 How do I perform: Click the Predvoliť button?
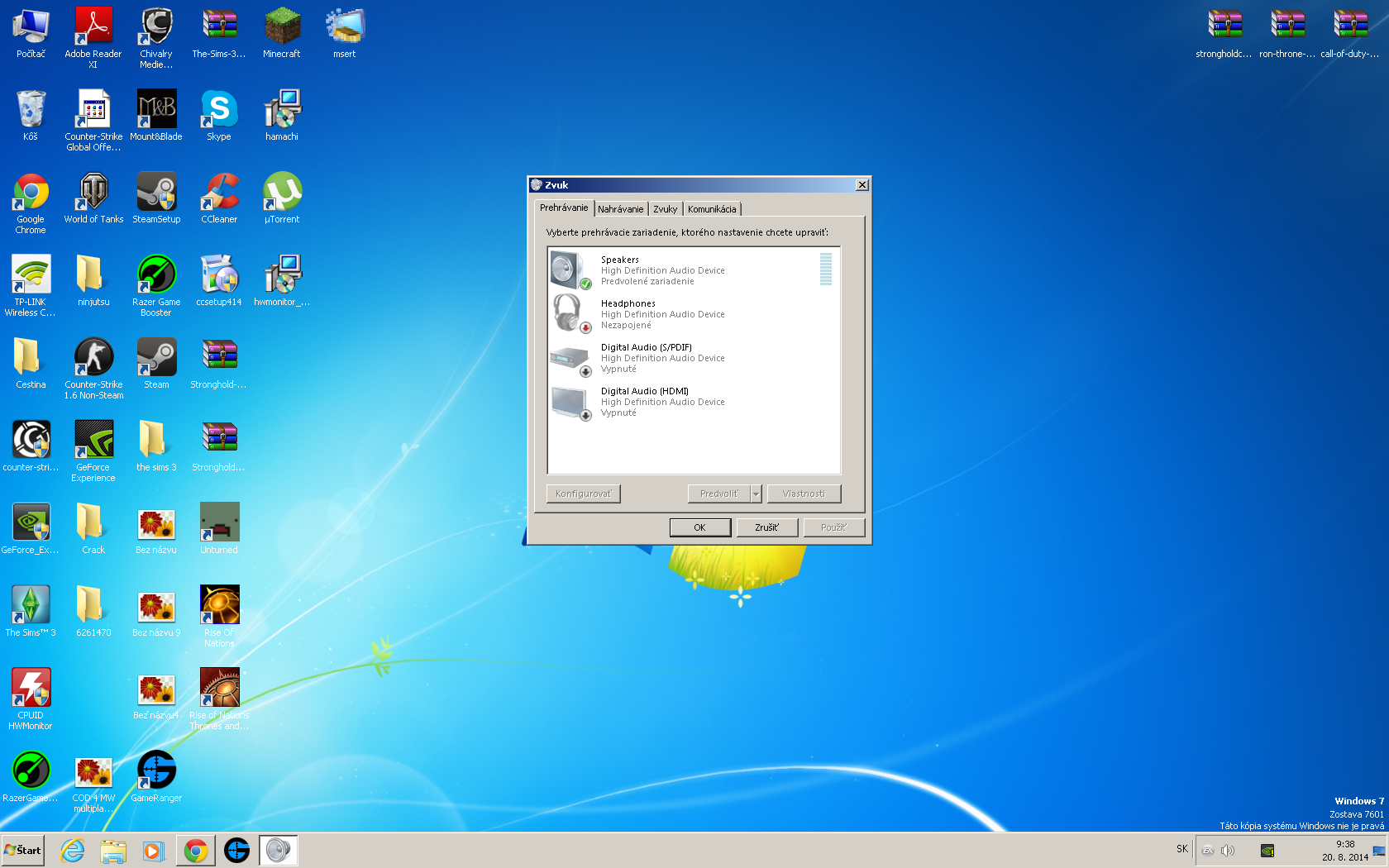point(719,494)
